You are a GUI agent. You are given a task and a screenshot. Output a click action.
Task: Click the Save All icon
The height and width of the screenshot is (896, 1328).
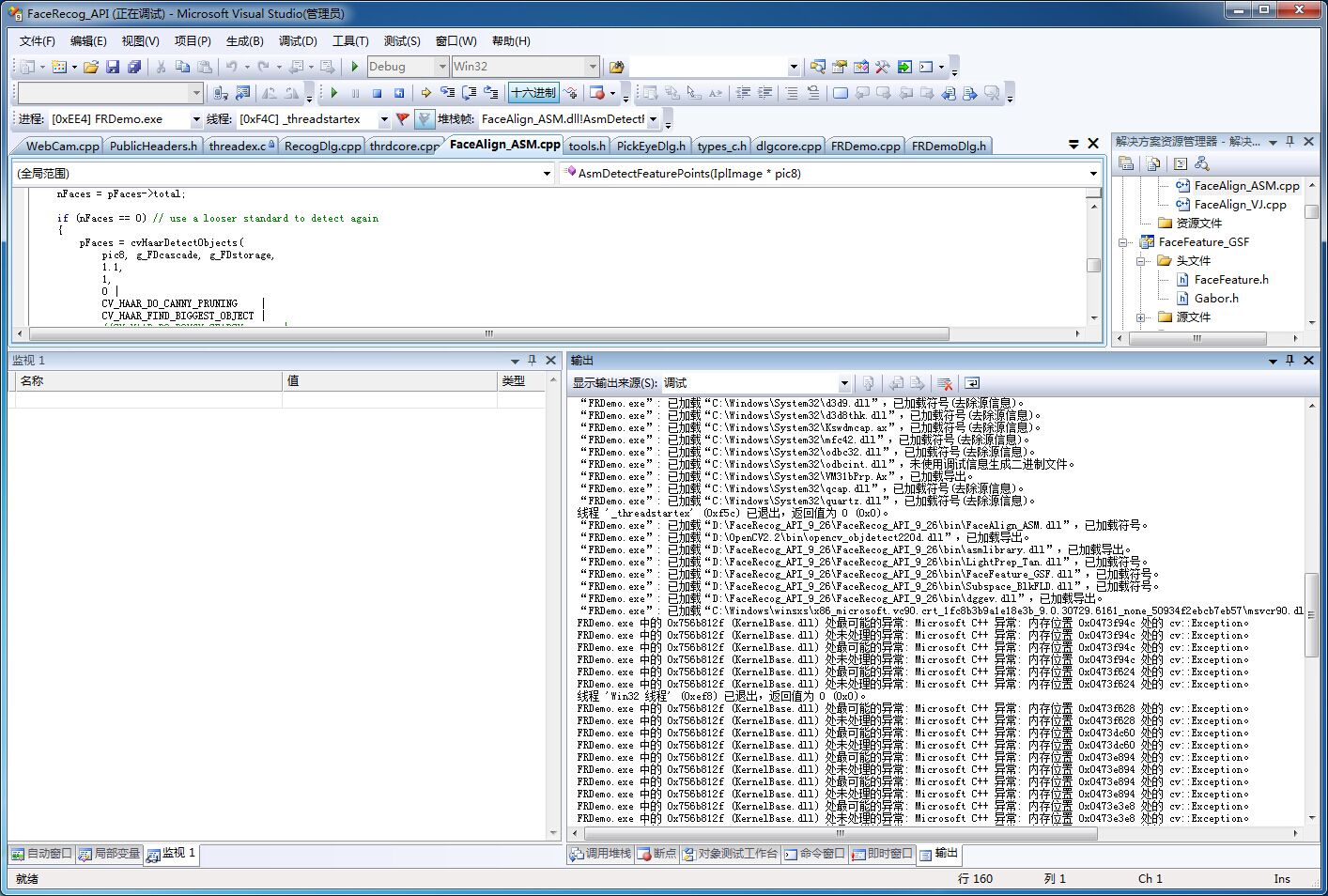[134, 67]
